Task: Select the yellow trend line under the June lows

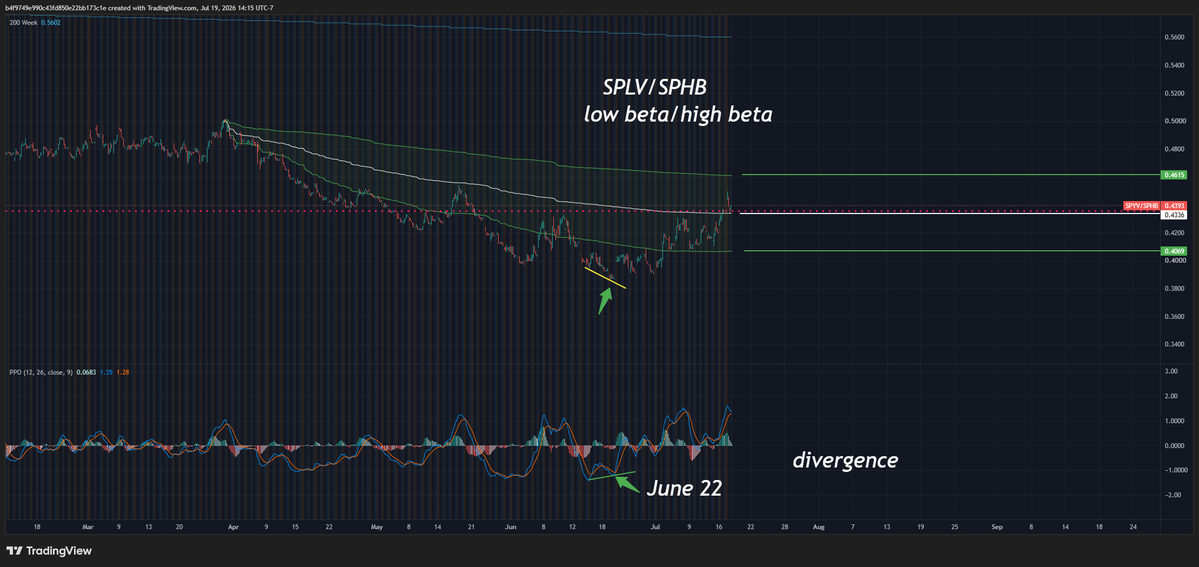Action: point(606,278)
